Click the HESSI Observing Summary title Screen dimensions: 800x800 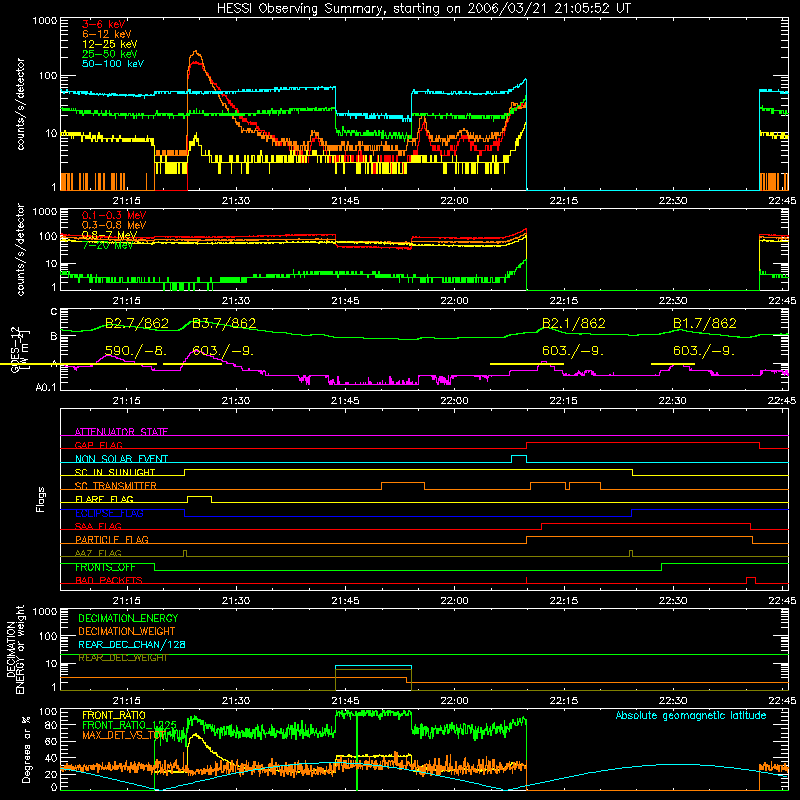pos(423,9)
